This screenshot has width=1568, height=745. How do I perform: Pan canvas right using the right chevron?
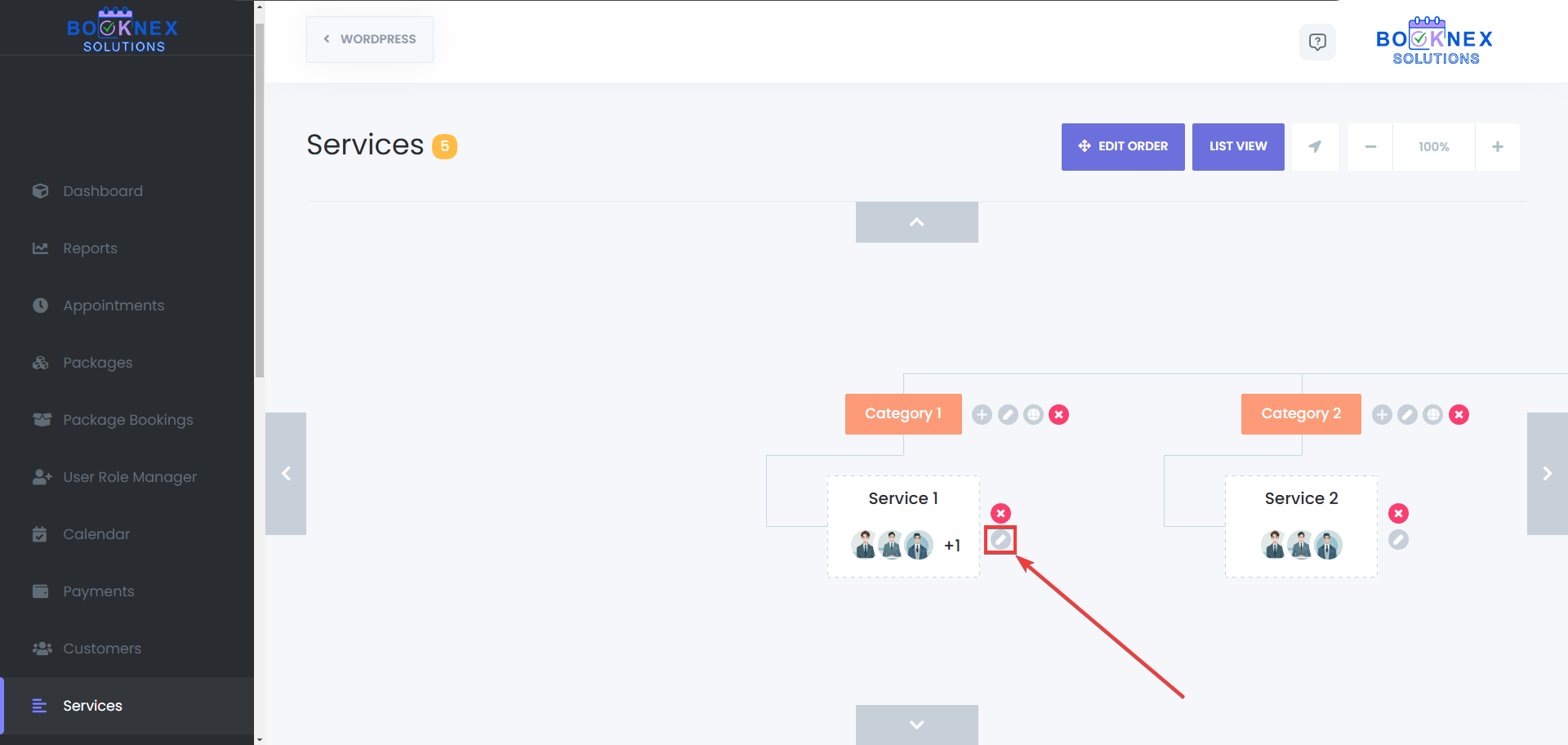point(1547,474)
